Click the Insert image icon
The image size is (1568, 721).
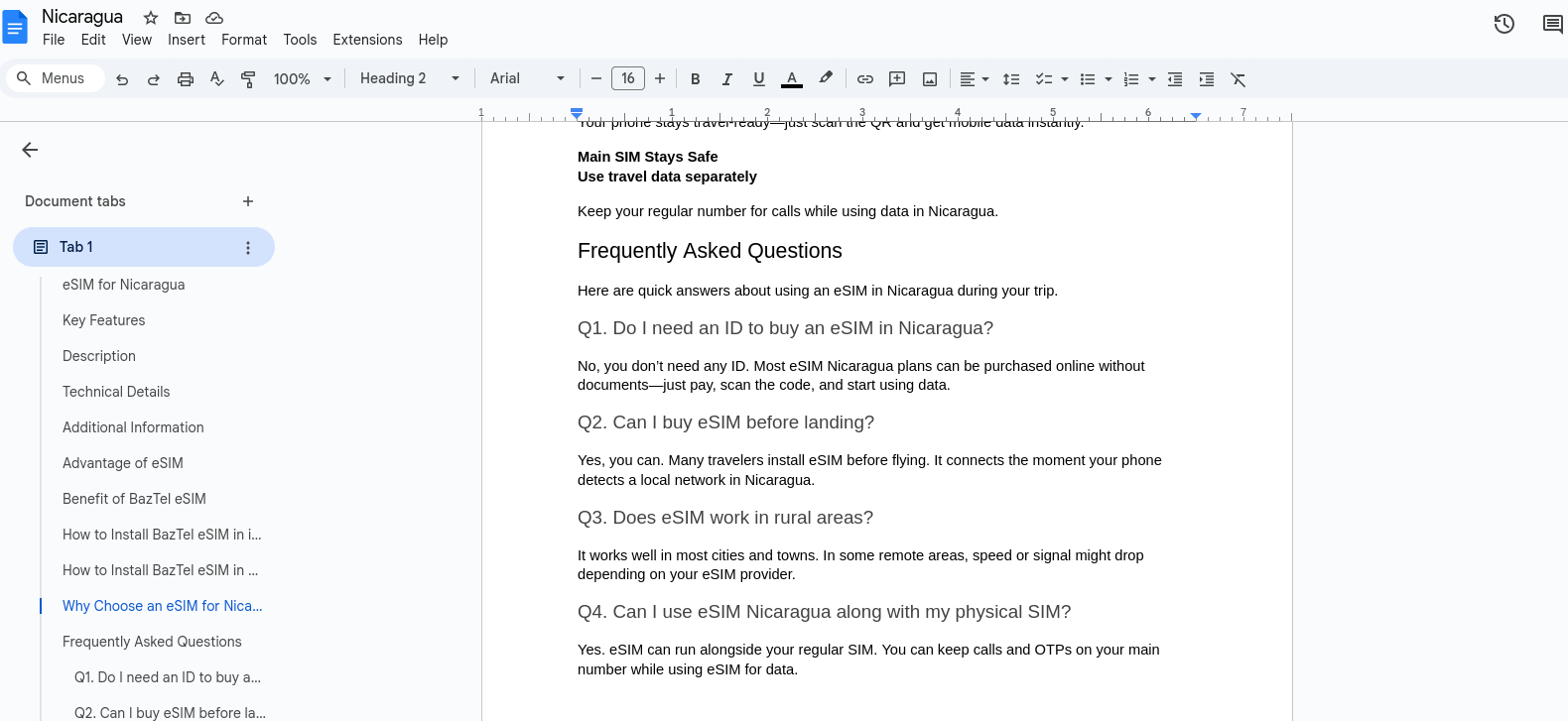930,79
